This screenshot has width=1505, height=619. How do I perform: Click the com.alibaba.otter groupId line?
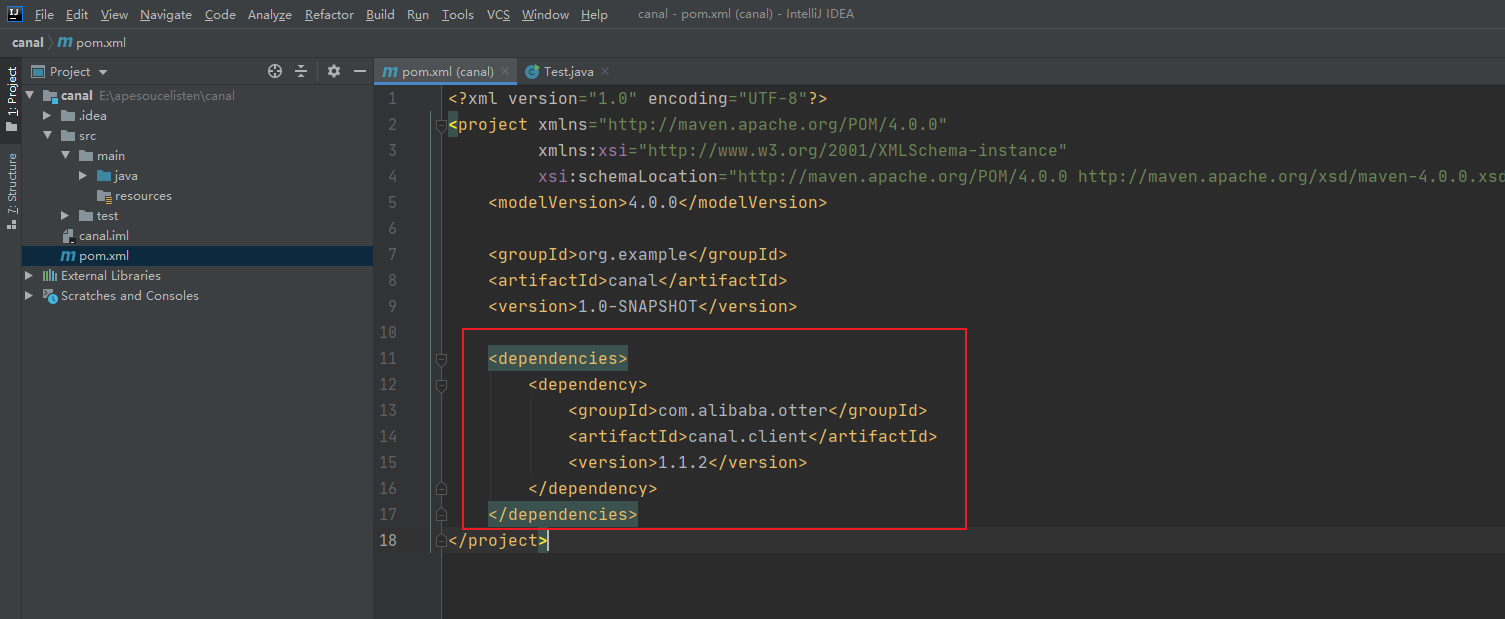pos(748,410)
